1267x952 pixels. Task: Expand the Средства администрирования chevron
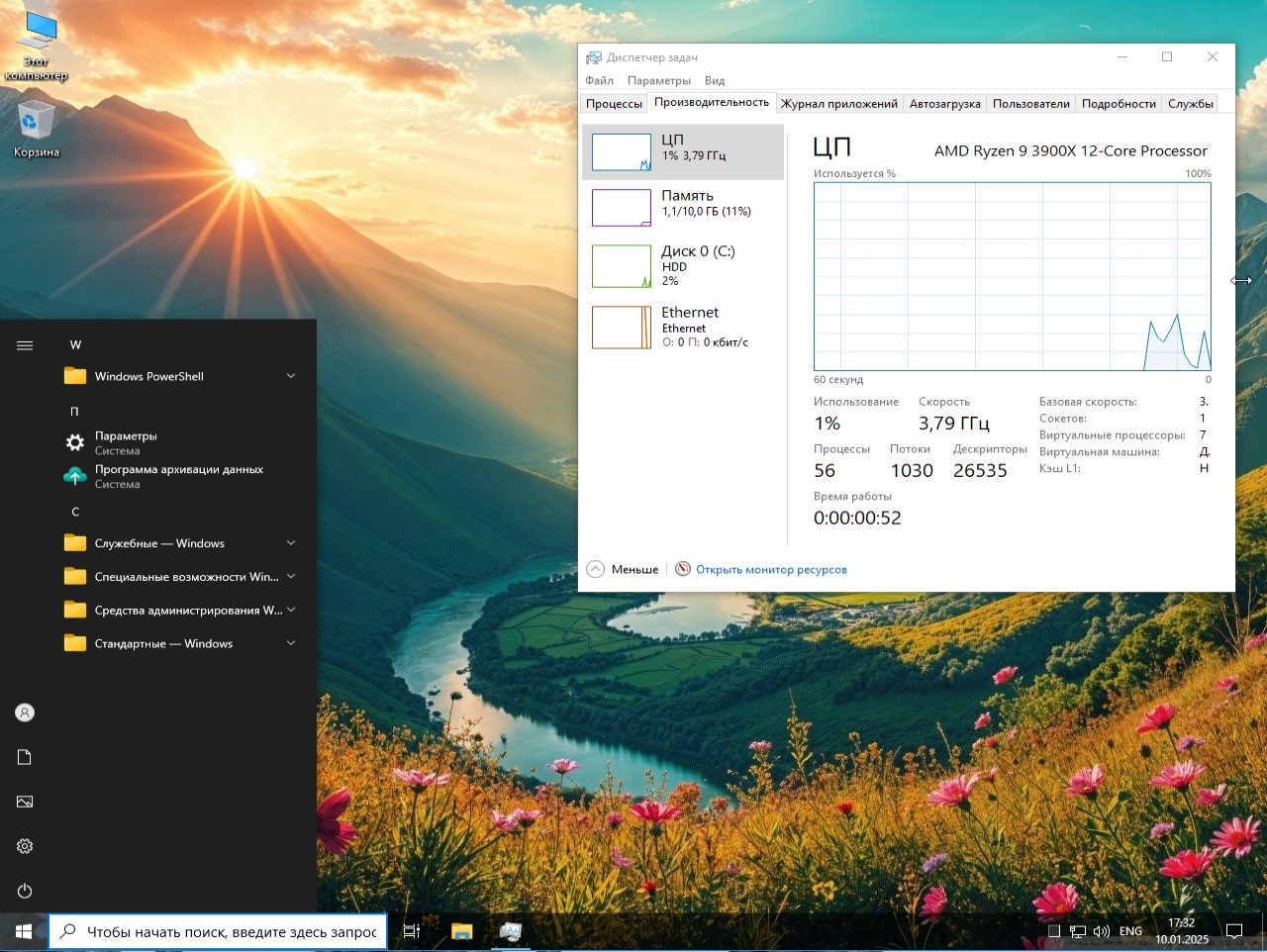[x=291, y=610]
